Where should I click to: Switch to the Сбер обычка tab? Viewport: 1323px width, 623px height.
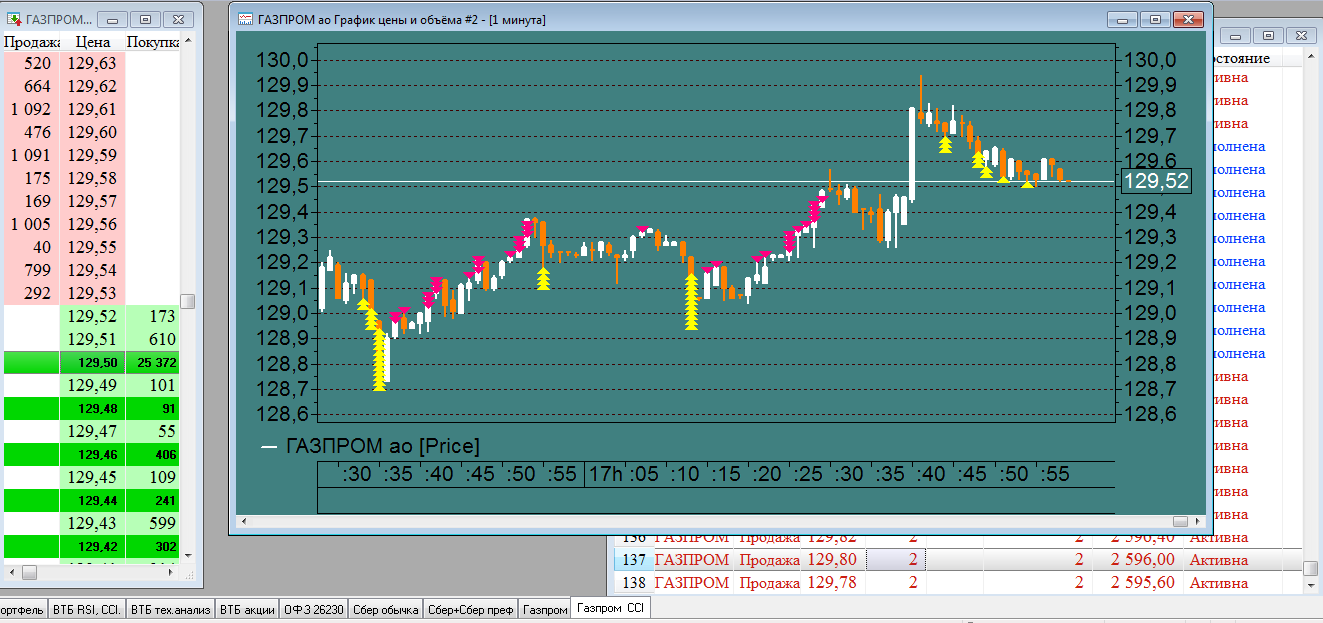pyautogui.click(x=385, y=609)
